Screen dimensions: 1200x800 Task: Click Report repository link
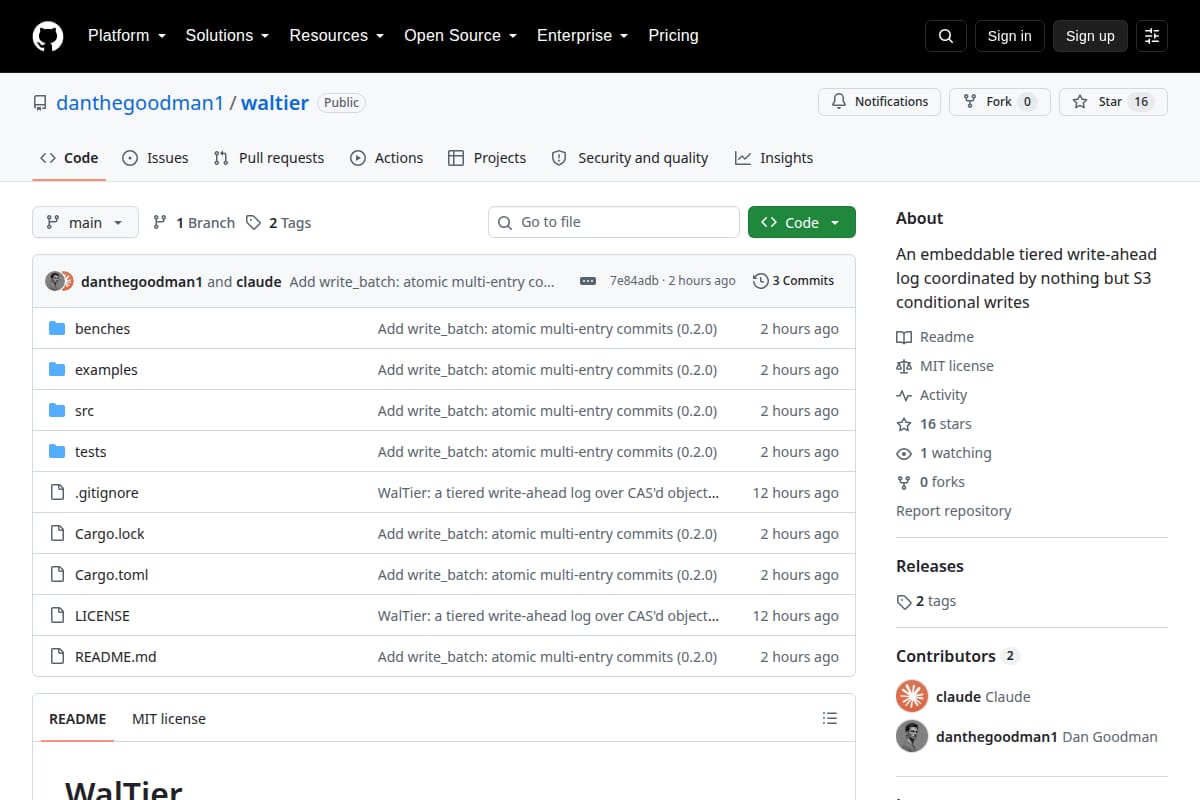click(x=954, y=511)
